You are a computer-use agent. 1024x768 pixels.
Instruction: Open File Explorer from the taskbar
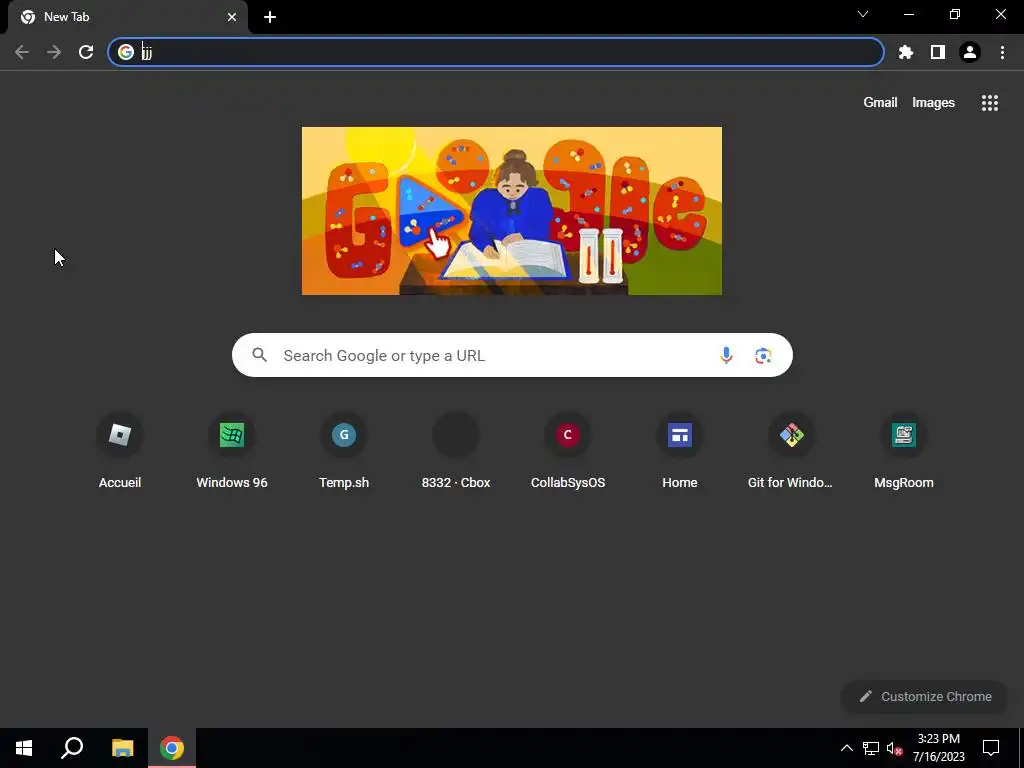pyautogui.click(x=122, y=748)
